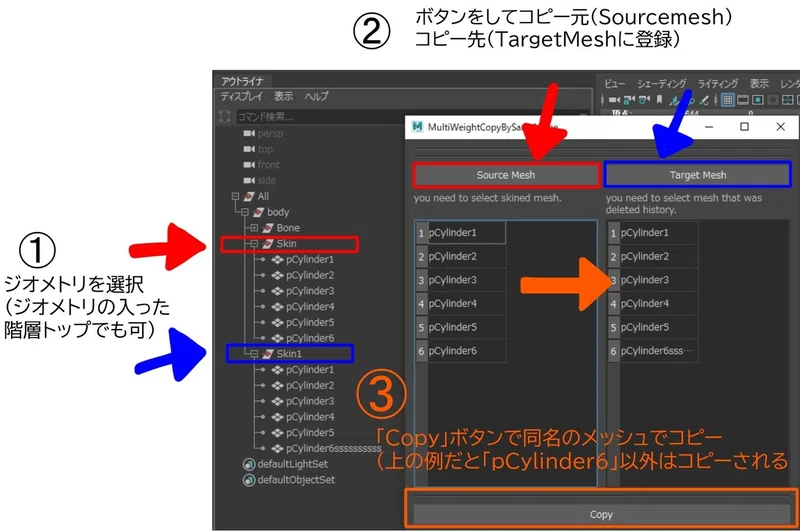800x531 pixels.
Task: Click the persp camera icon in outliner
Action: (x=249, y=134)
